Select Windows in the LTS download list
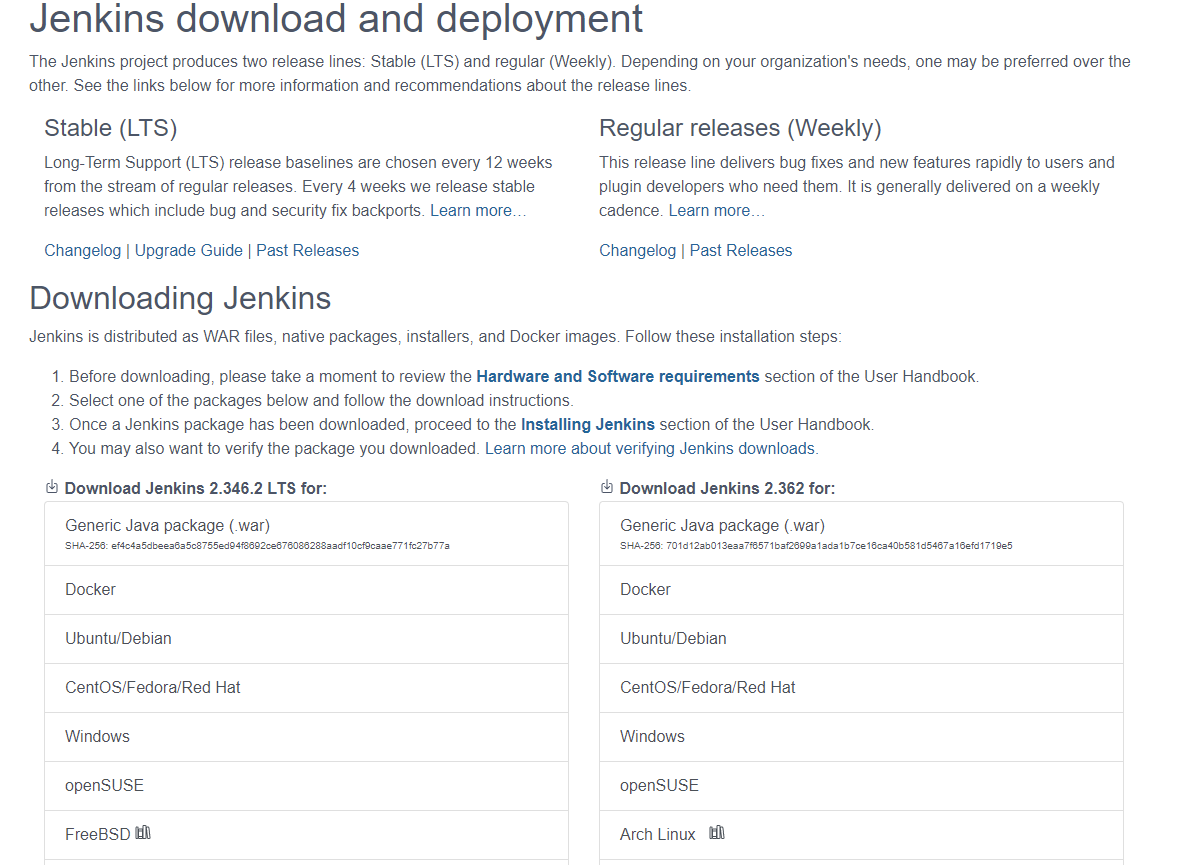 coord(307,737)
